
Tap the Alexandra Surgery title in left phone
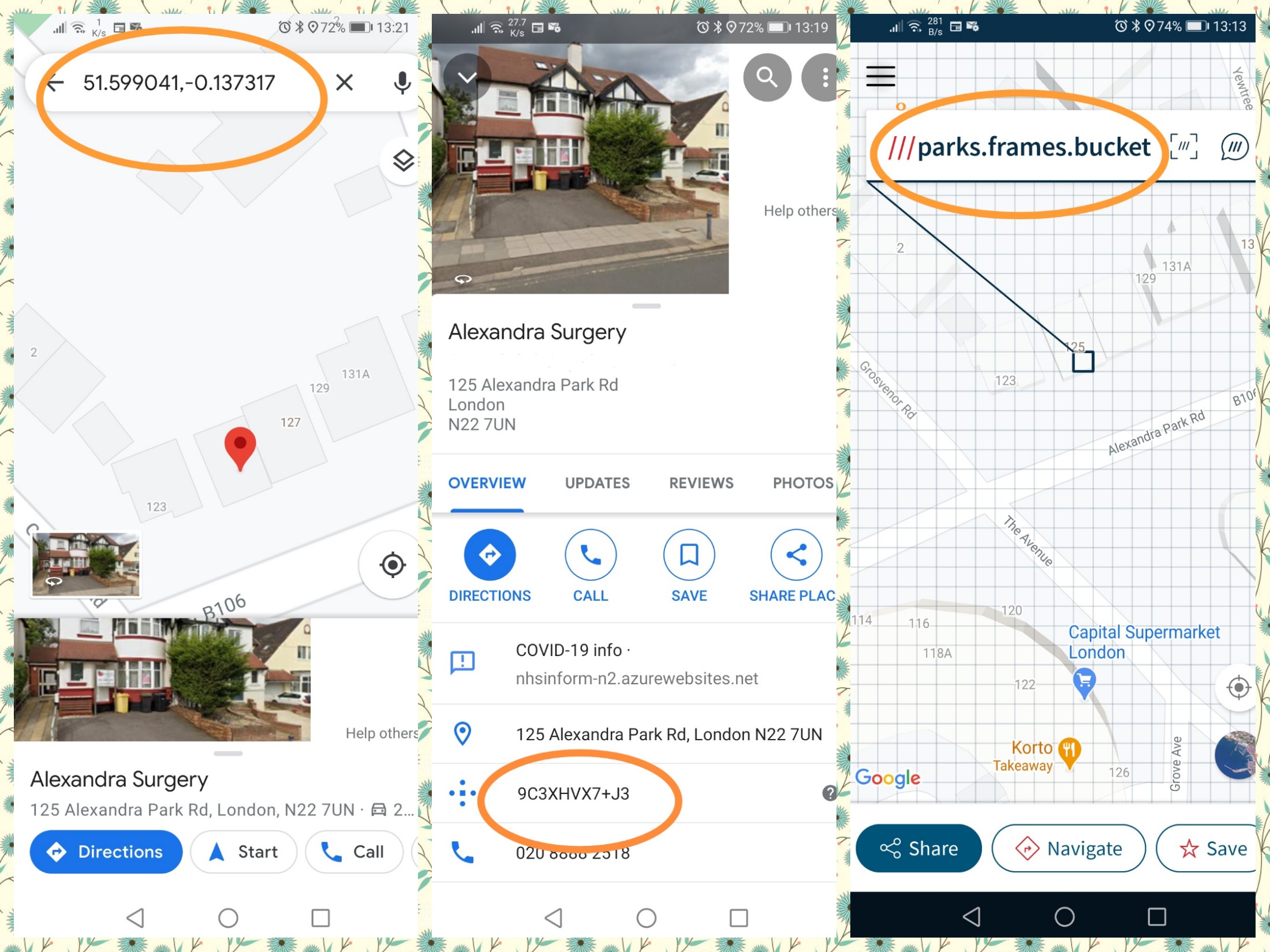(119, 779)
